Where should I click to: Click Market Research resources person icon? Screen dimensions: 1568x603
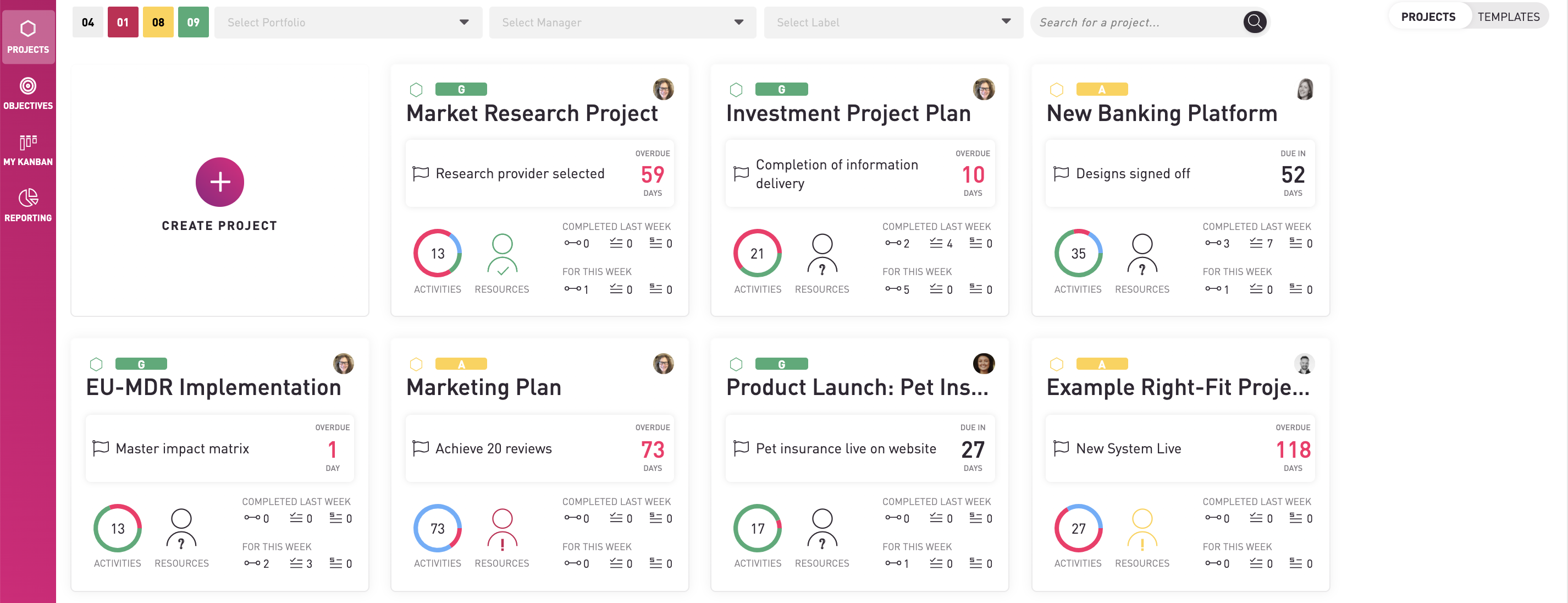pos(501,255)
